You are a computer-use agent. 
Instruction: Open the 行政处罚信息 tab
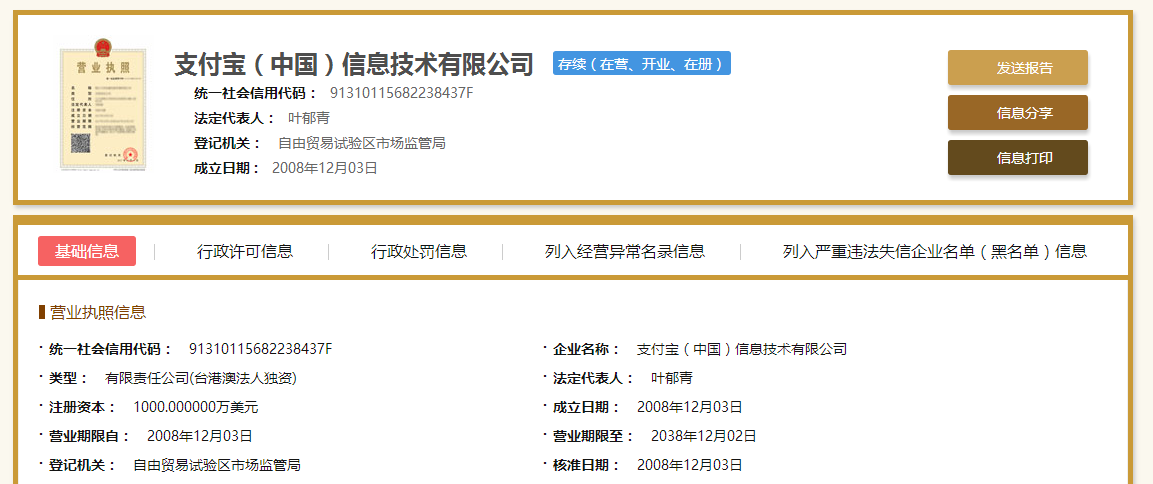click(x=419, y=252)
